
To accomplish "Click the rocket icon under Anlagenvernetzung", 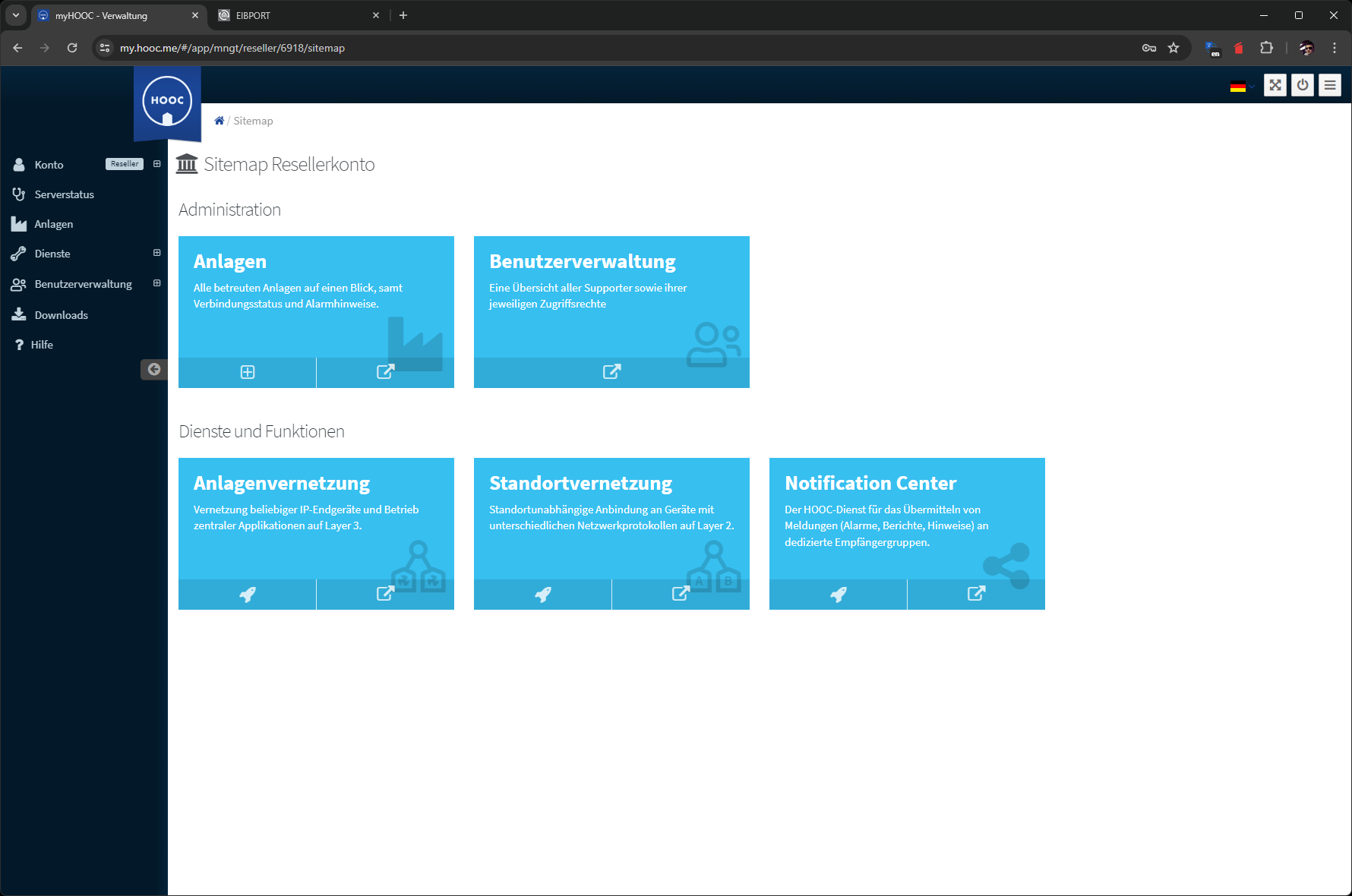I will click(248, 595).
